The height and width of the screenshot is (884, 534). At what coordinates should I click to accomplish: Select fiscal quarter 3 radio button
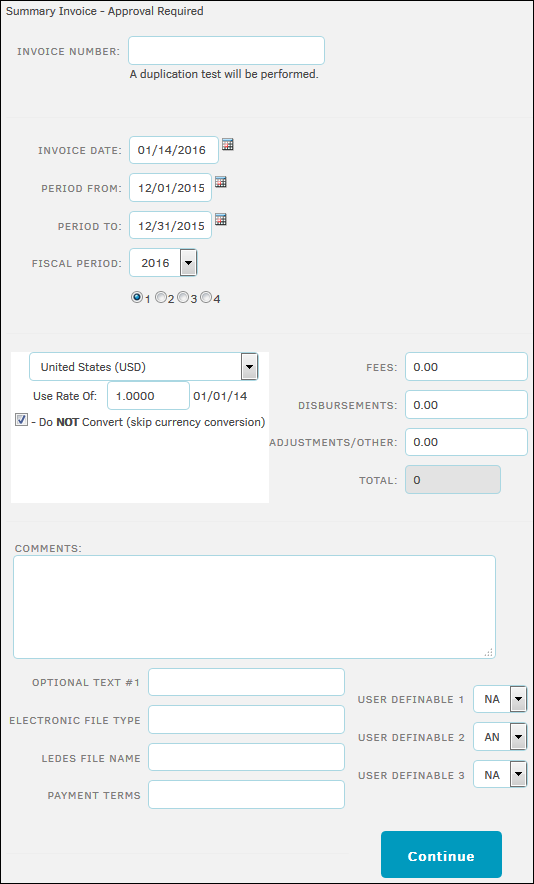point(183,298)
